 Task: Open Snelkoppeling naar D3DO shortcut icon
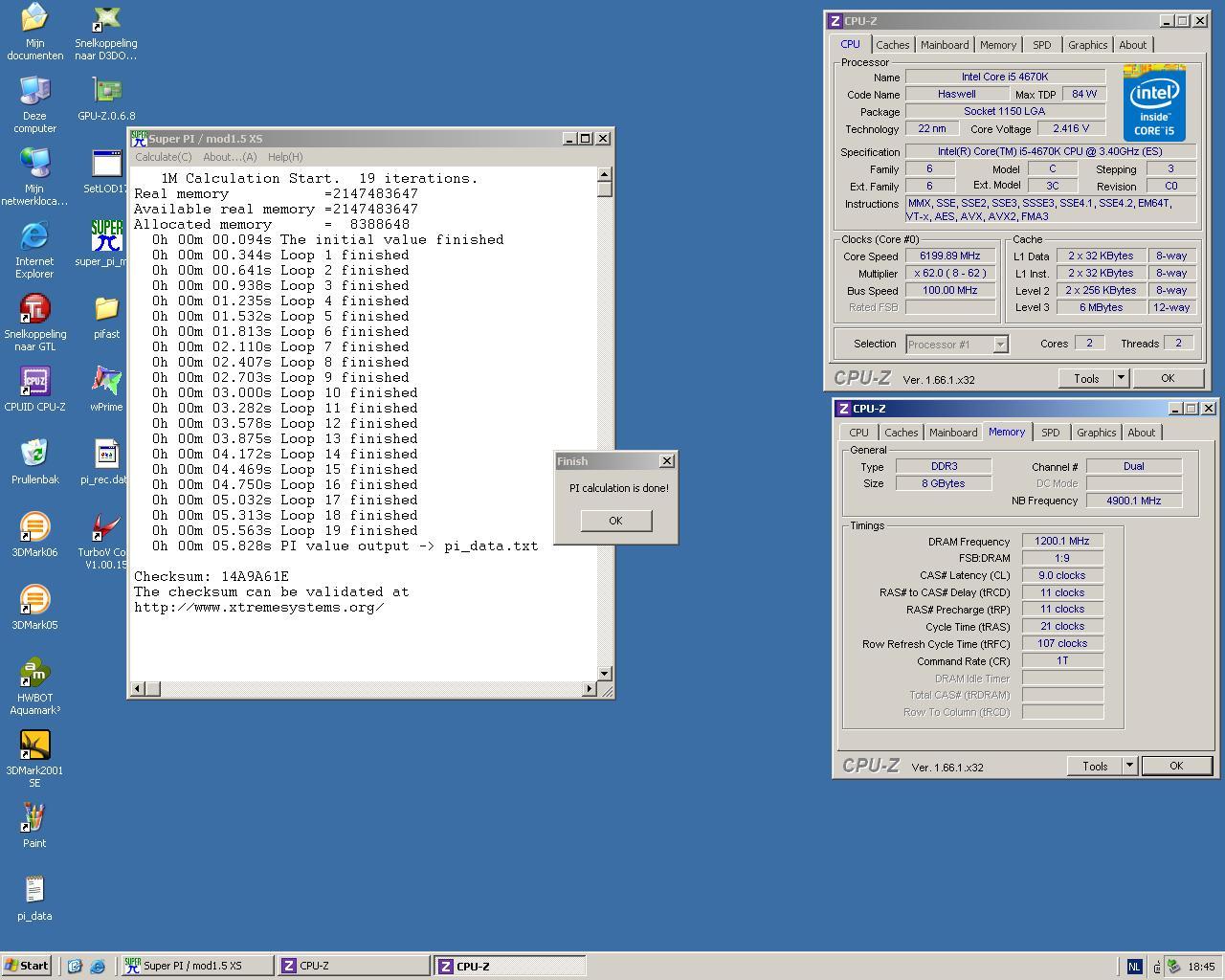(106, 32)
